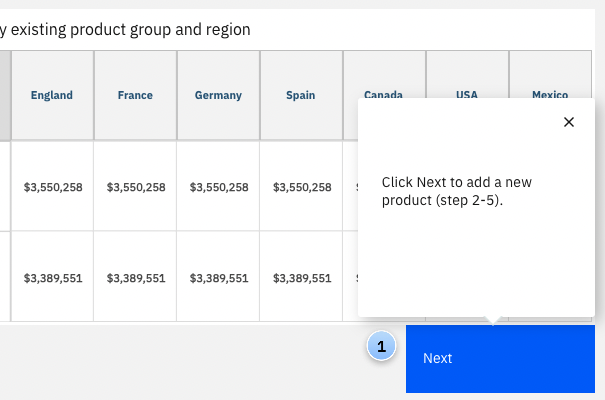Image resolution: width=605 pixels, height=400 pixels.
Task: Click England's $3,550,258 cell
Action: (x=52, y=187)
